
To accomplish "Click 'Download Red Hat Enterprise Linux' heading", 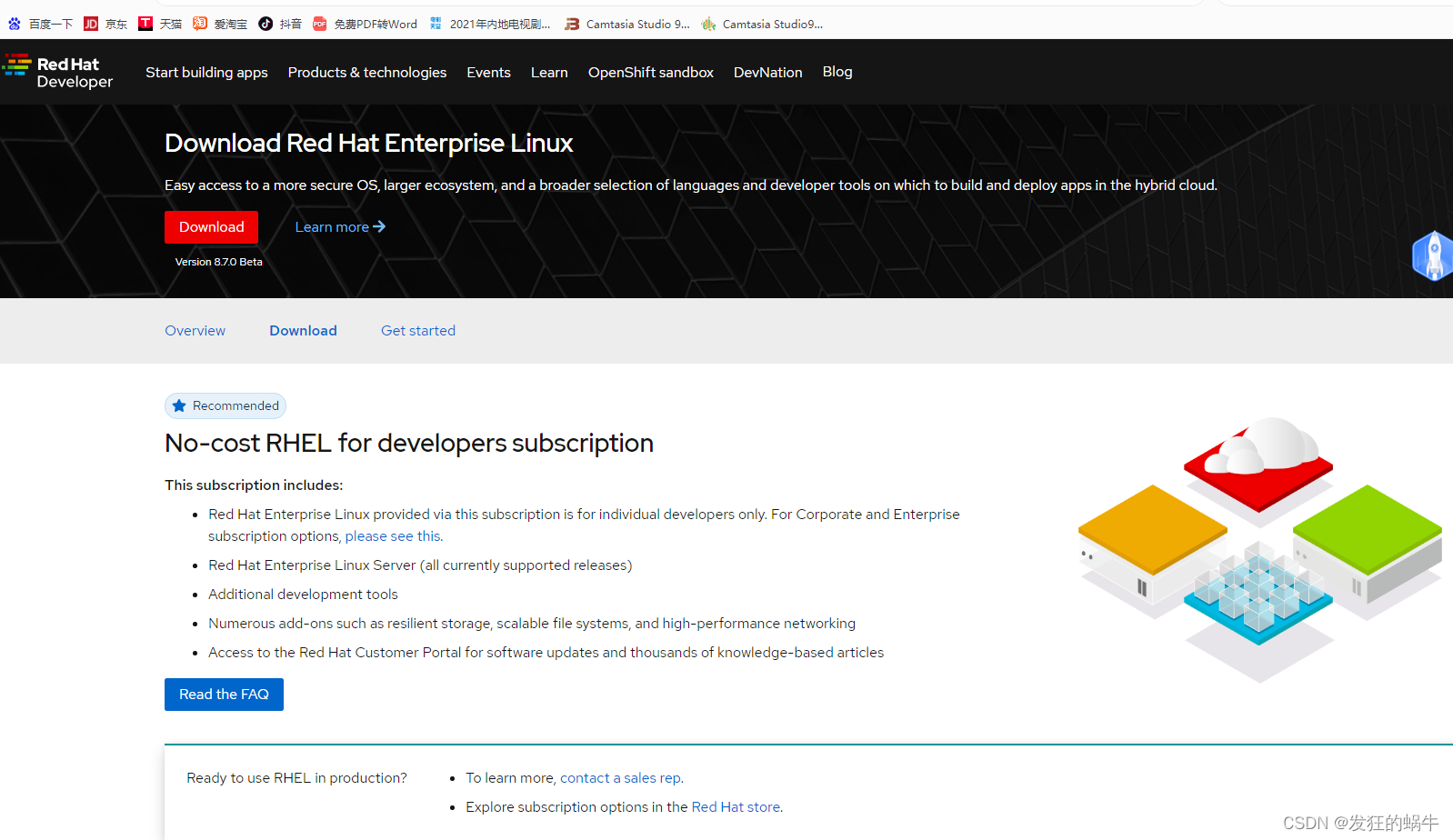I will coord(368,143).
